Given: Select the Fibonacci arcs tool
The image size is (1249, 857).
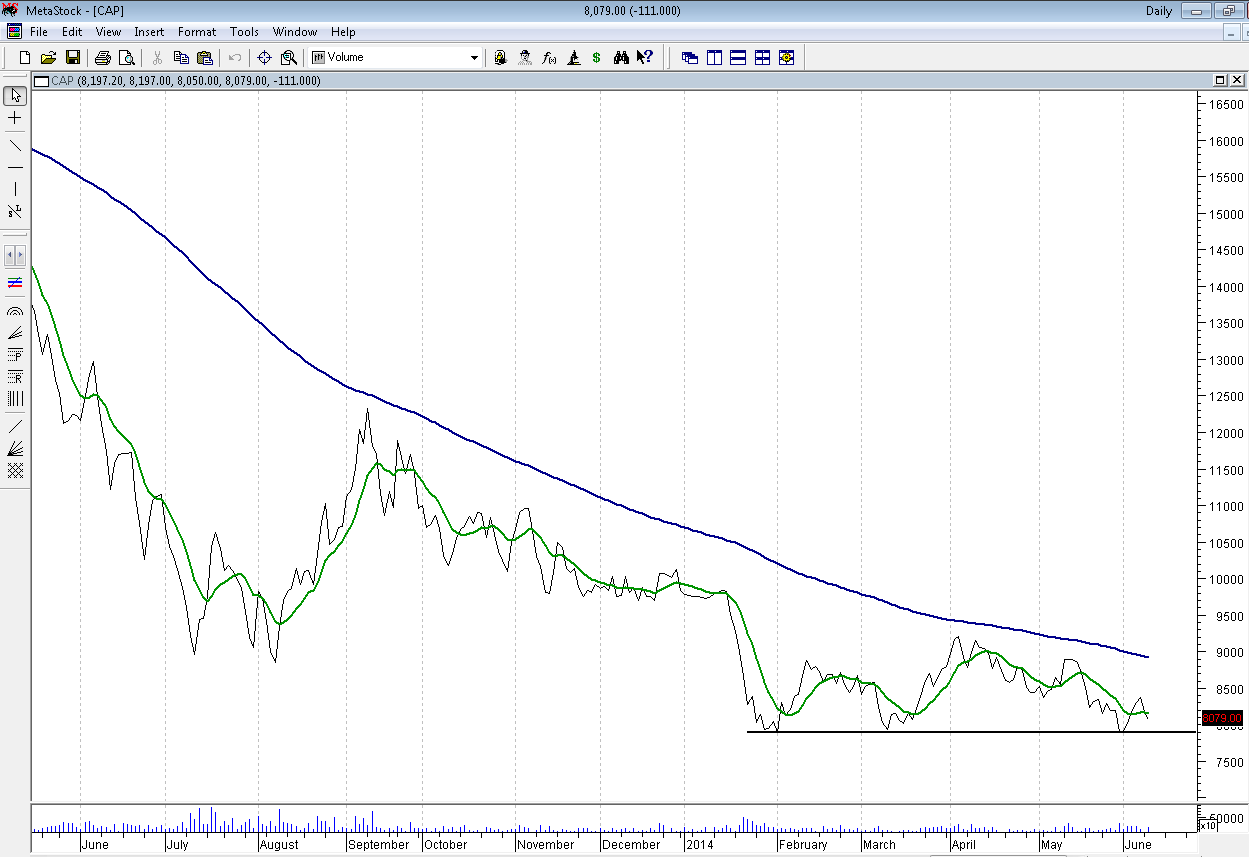Looking at the screenshot, I should point(15,311).
